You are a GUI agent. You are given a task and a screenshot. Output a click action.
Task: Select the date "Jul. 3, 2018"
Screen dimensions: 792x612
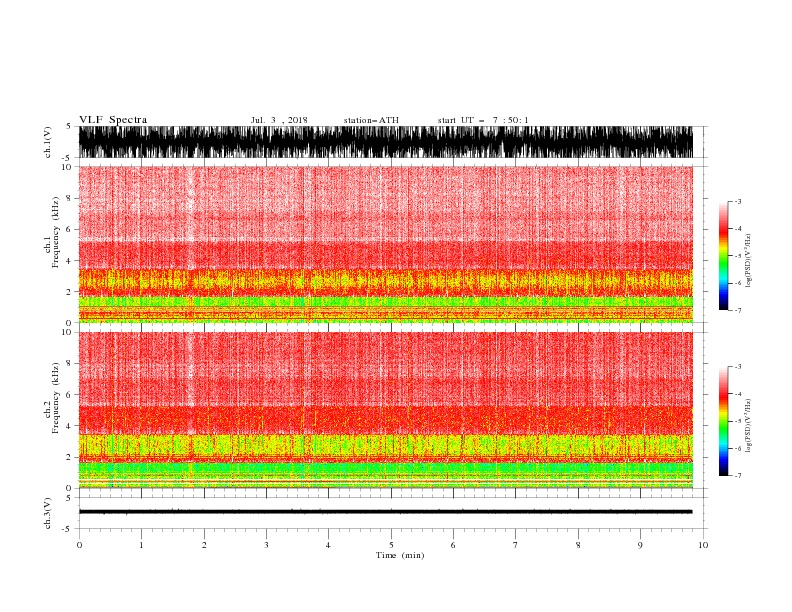[x=279, y=120]
